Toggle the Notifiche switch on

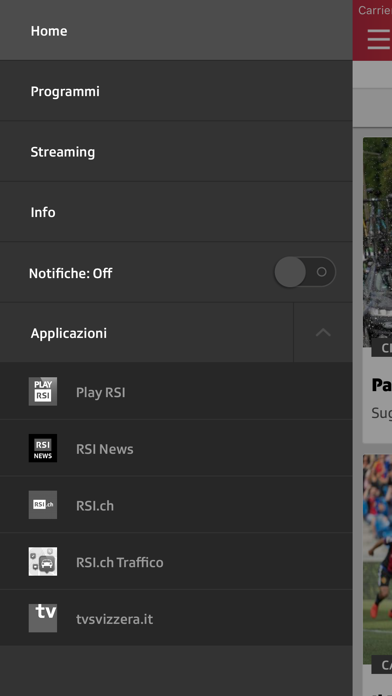pyautogui.click(x=305, y=272)
